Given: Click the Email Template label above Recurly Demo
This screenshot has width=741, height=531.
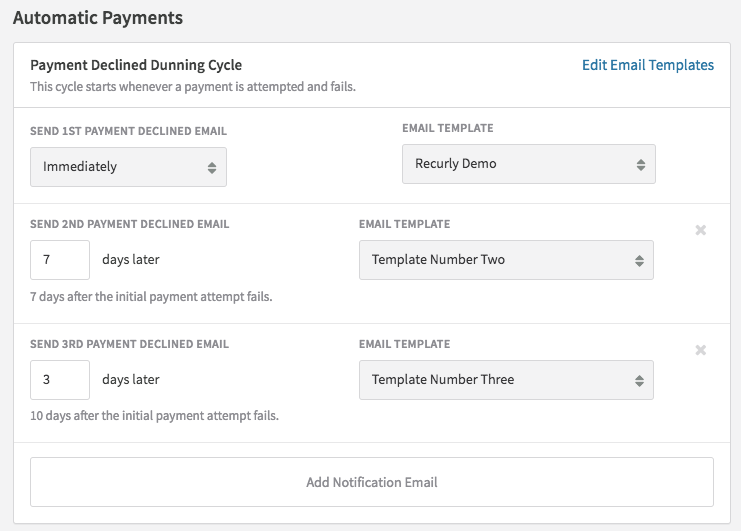Looking at the screenshot, I should click(447, 129).
